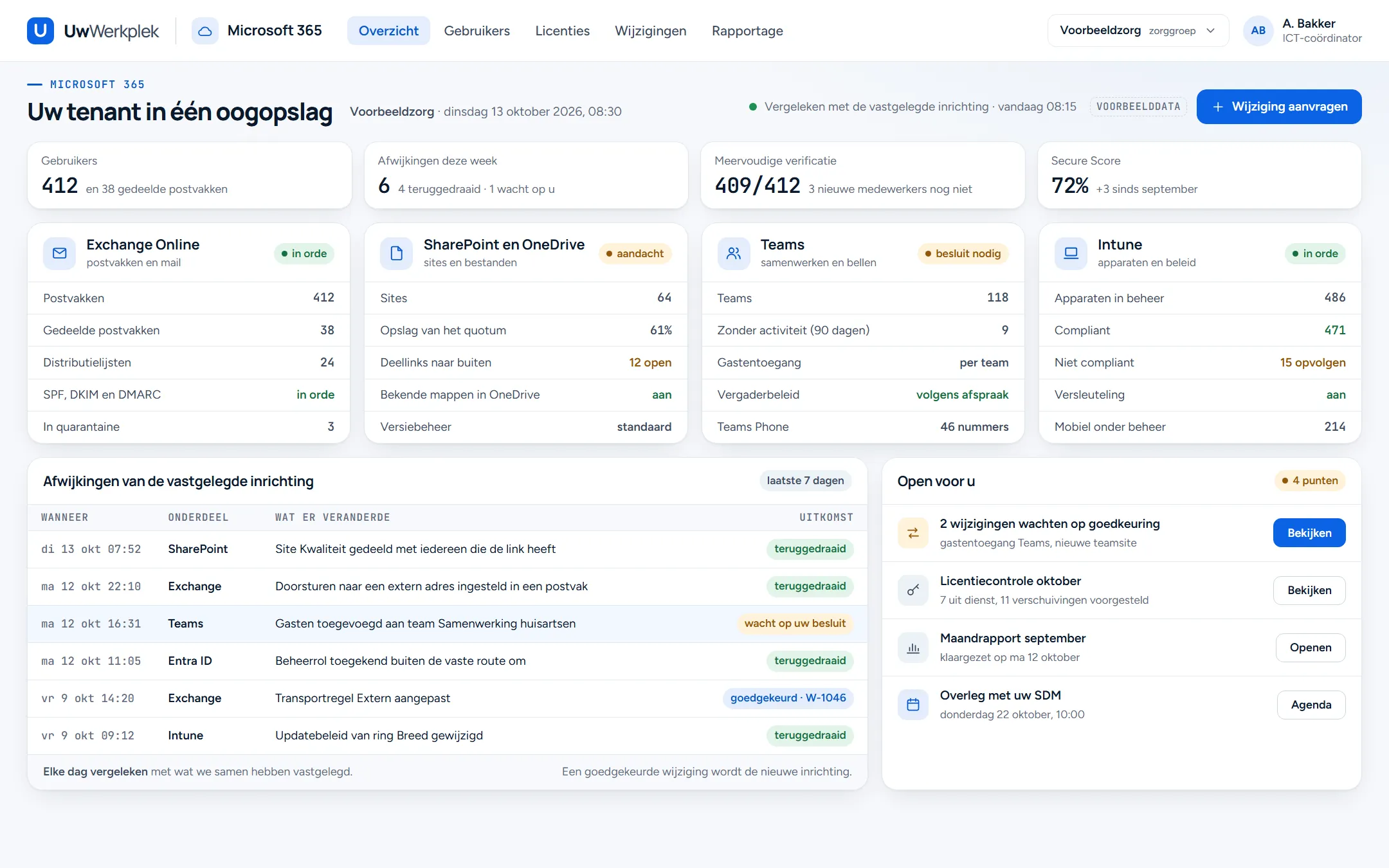Open the Gebruikers tab
The width and height of the screenshot is (1389, 868).
click(x=477, y=31)
